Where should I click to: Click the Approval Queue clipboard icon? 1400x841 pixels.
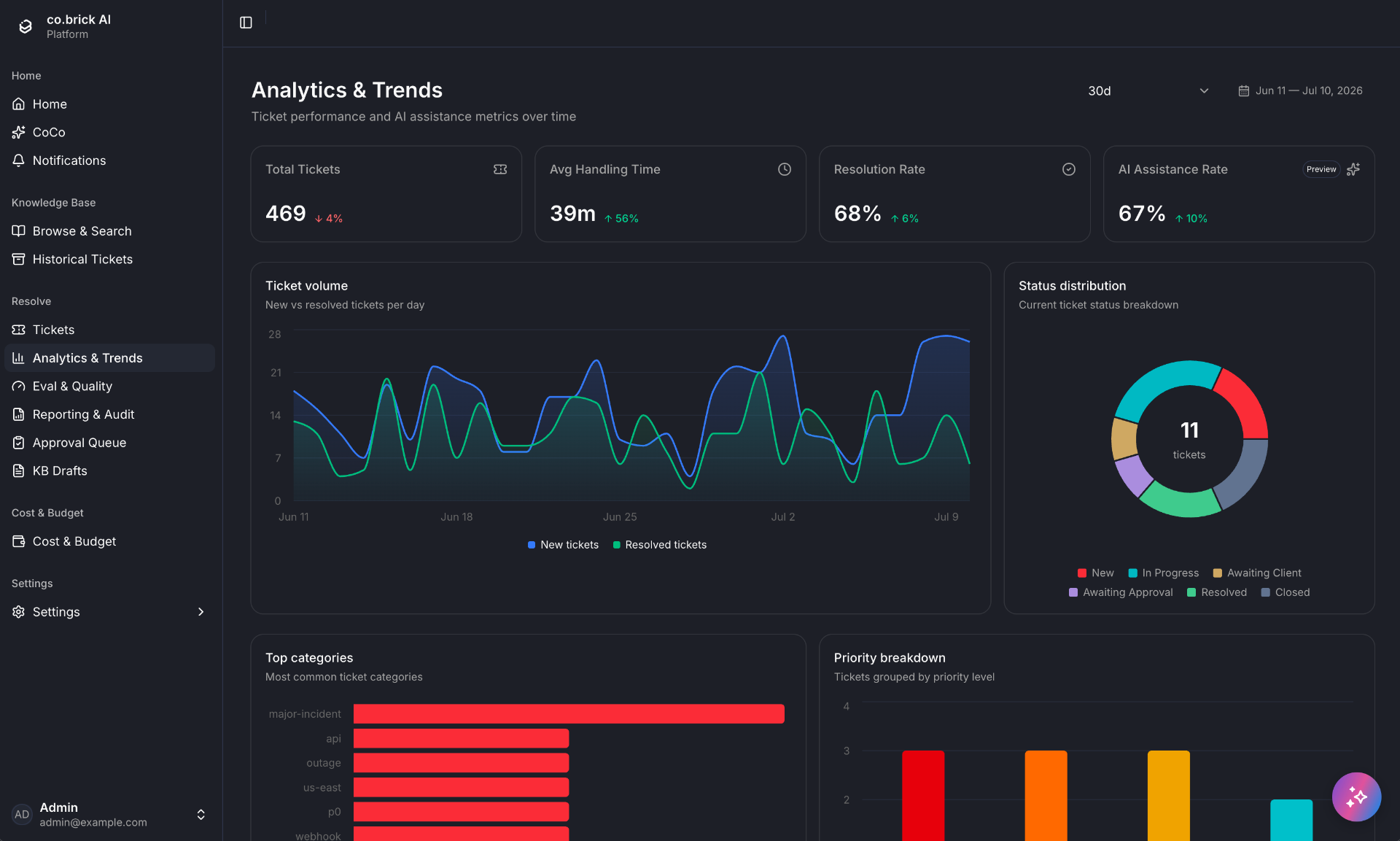point(18,443)
